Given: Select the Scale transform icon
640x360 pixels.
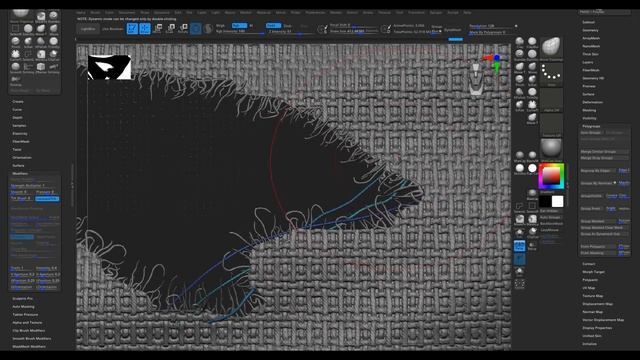Looking at the screenshot, I should pos(171,28).
